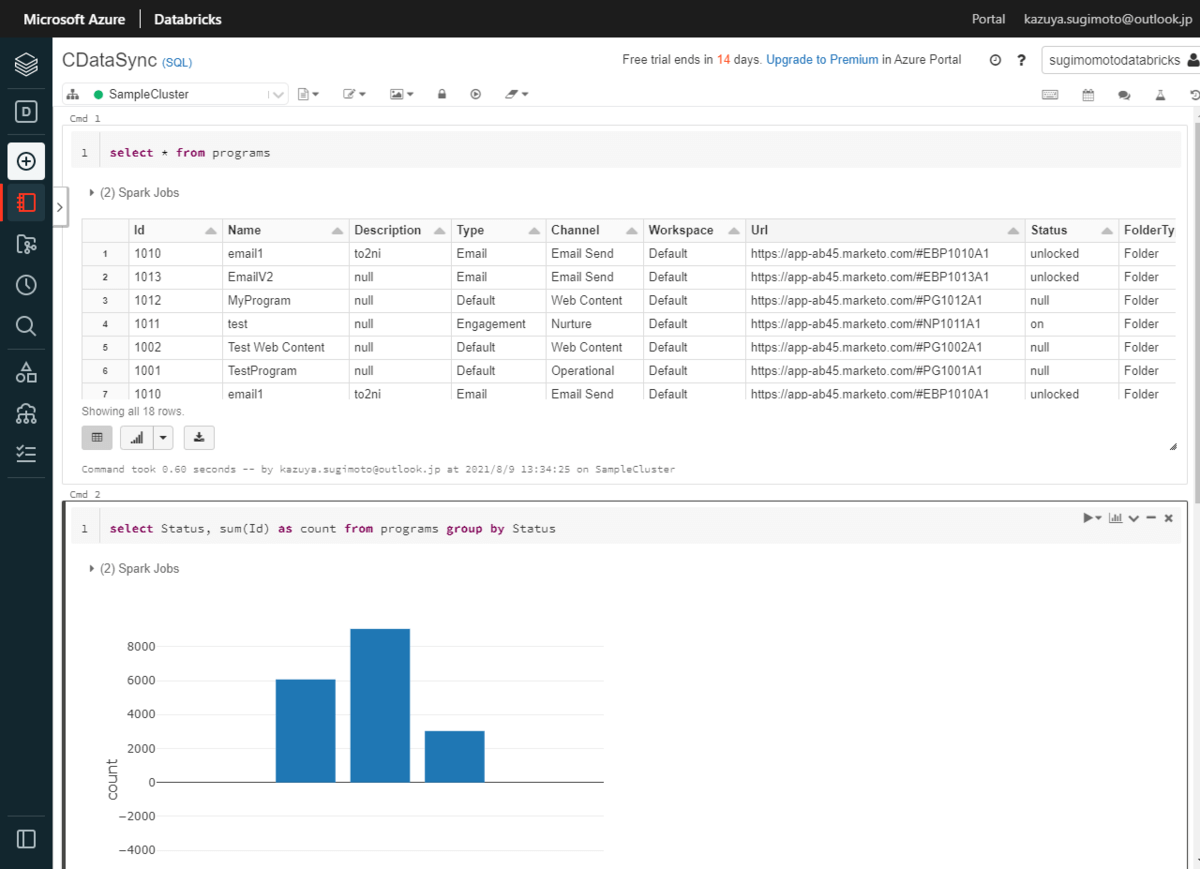This screenshot has height=869, width=1200.
Task: Switch result view to table display
Action: pos(97,437)
